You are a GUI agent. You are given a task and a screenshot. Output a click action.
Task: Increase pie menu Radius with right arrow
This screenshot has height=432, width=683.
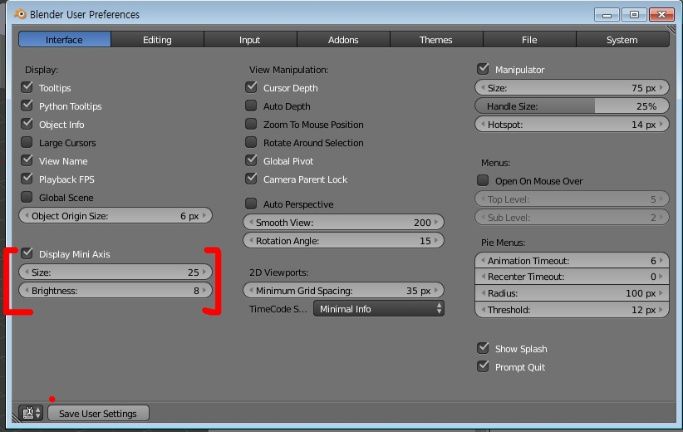(661, 293)
